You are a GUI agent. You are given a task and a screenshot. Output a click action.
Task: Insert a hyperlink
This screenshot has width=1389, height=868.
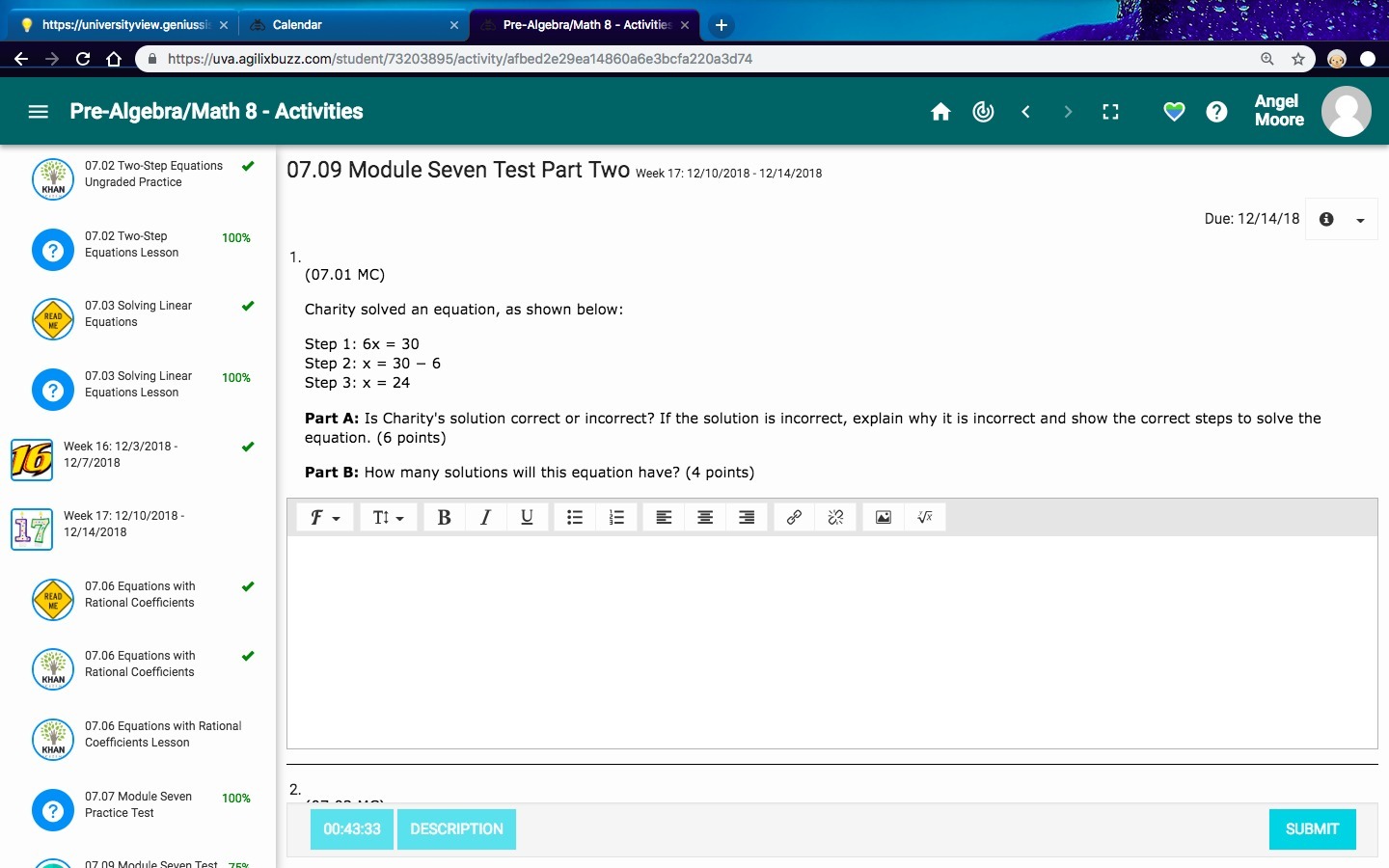[794, 518]
